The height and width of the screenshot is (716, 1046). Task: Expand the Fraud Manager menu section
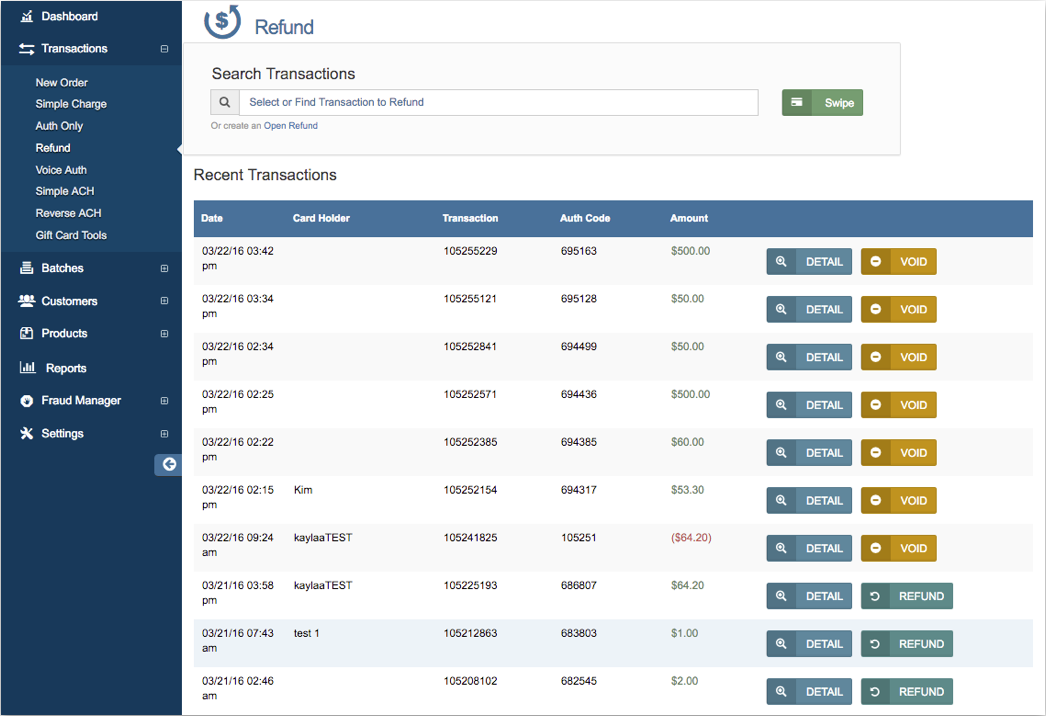[164, 401]
